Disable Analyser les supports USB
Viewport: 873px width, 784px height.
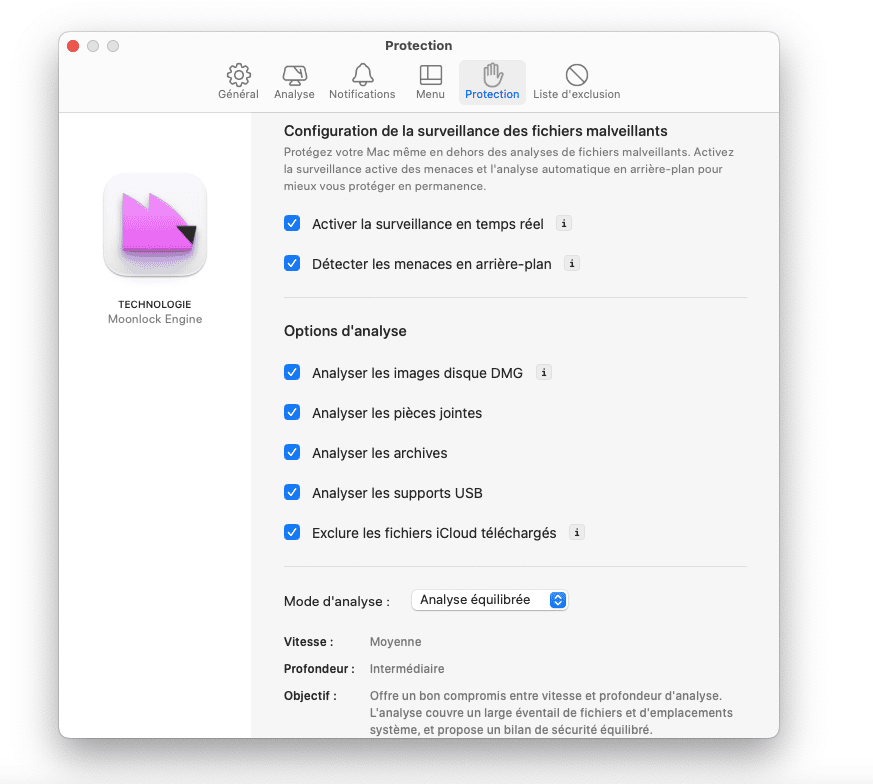292,493
